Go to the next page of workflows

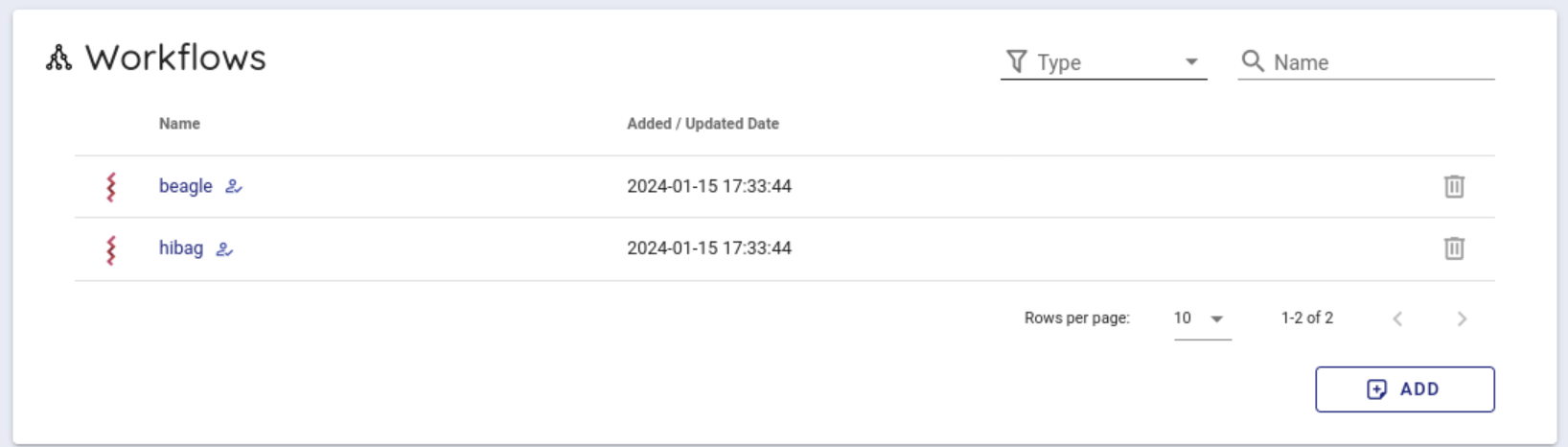coord(1461,318)
